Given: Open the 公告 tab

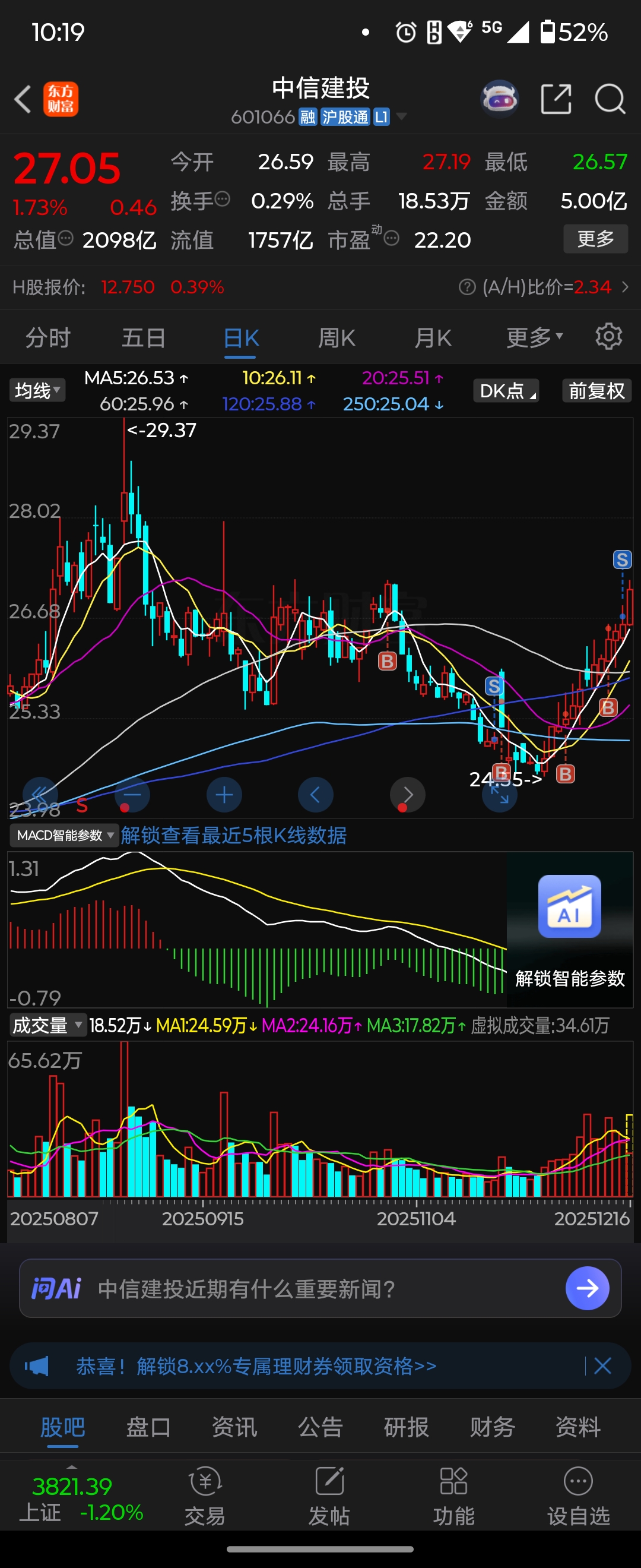Looking at the screenshot, I should coord(320,1427).
